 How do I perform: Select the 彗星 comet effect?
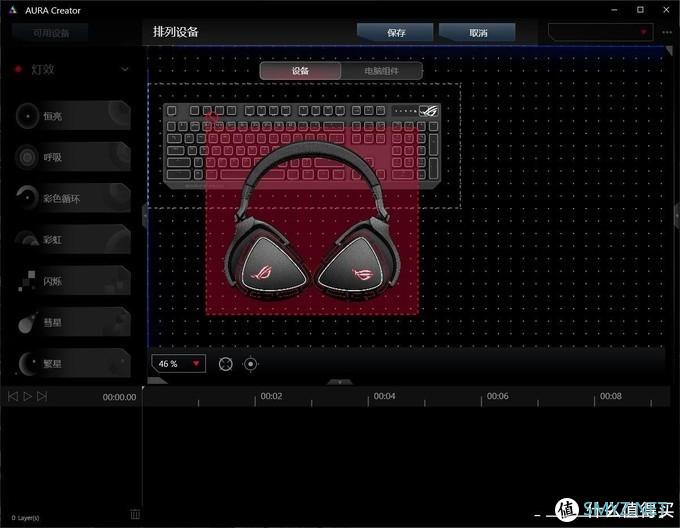pyautogui.click(x=73, y=322)
